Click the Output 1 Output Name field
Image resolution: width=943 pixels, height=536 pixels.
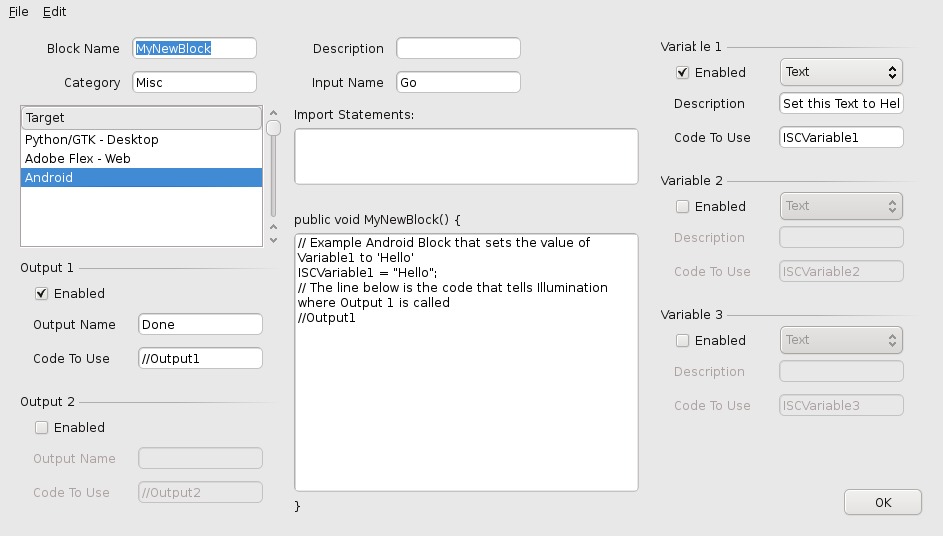[200, 324]
